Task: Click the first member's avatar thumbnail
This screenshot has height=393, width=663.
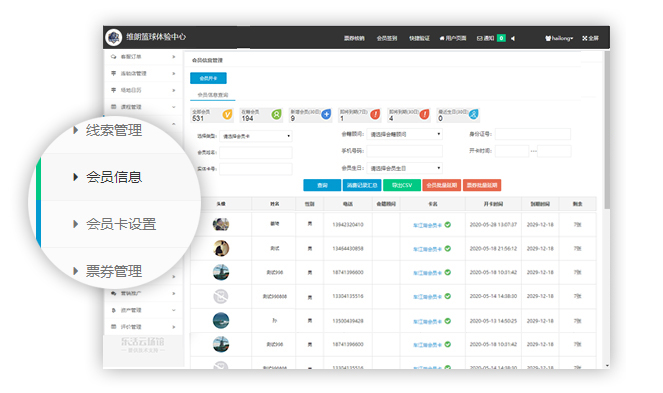Action: tap(221, 224)
